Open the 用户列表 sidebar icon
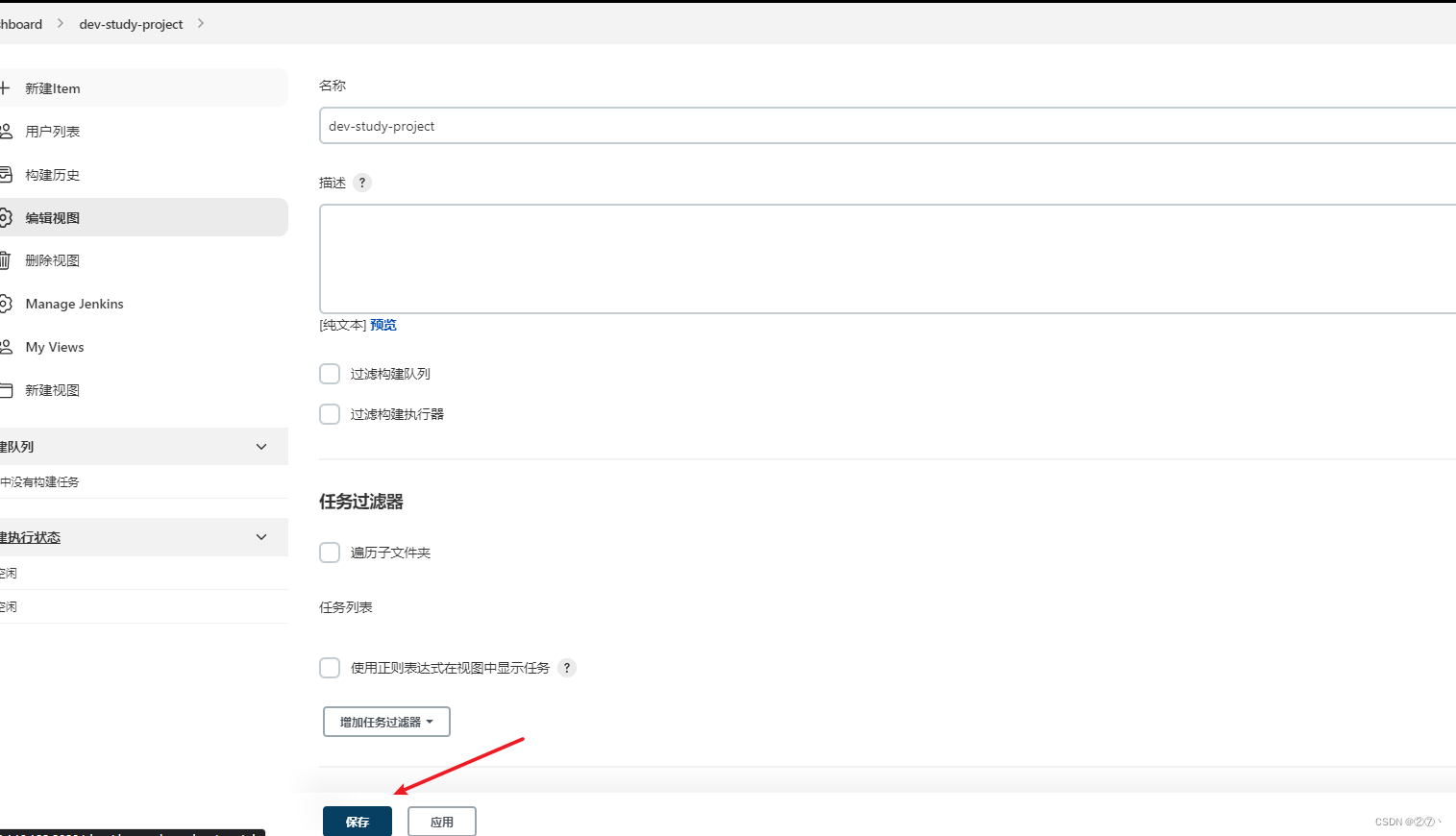The image size is (1456, 836). (x=7, y=131)
